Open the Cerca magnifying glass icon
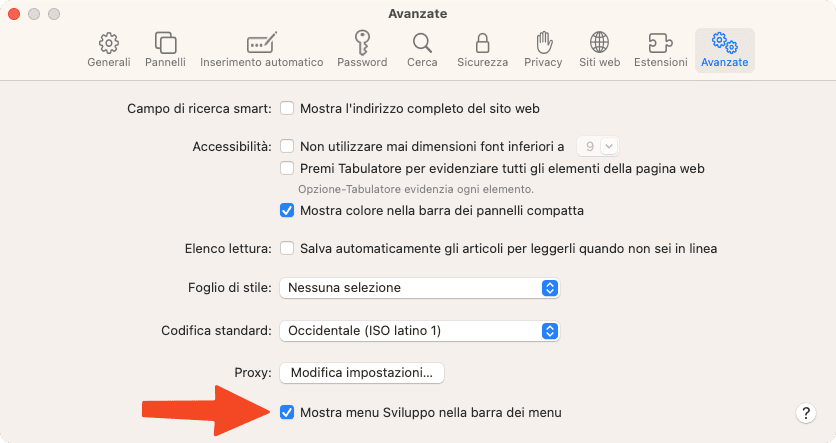This screenshot has height=443, width=836. pos(422,43)
